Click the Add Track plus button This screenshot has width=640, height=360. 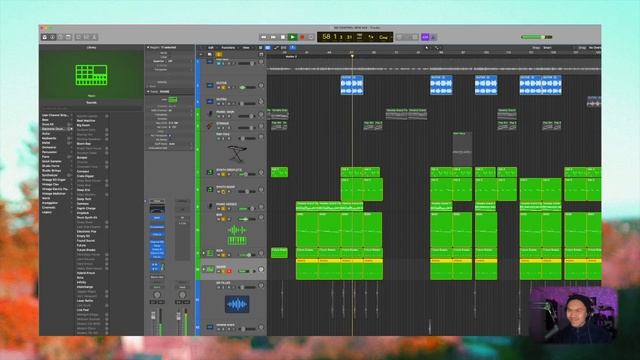point(200,54)
